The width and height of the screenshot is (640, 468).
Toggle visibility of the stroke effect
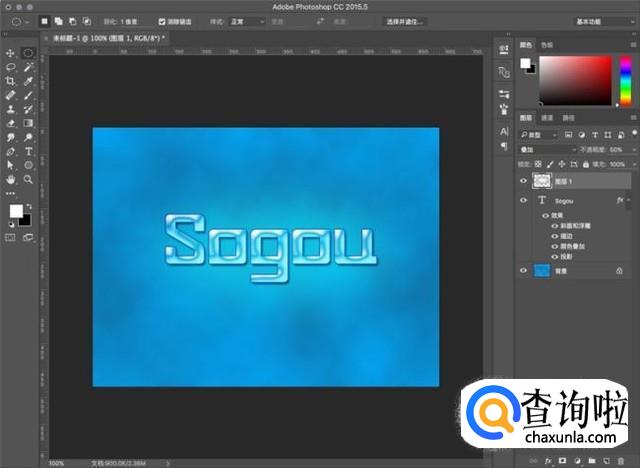pos(553,236)
